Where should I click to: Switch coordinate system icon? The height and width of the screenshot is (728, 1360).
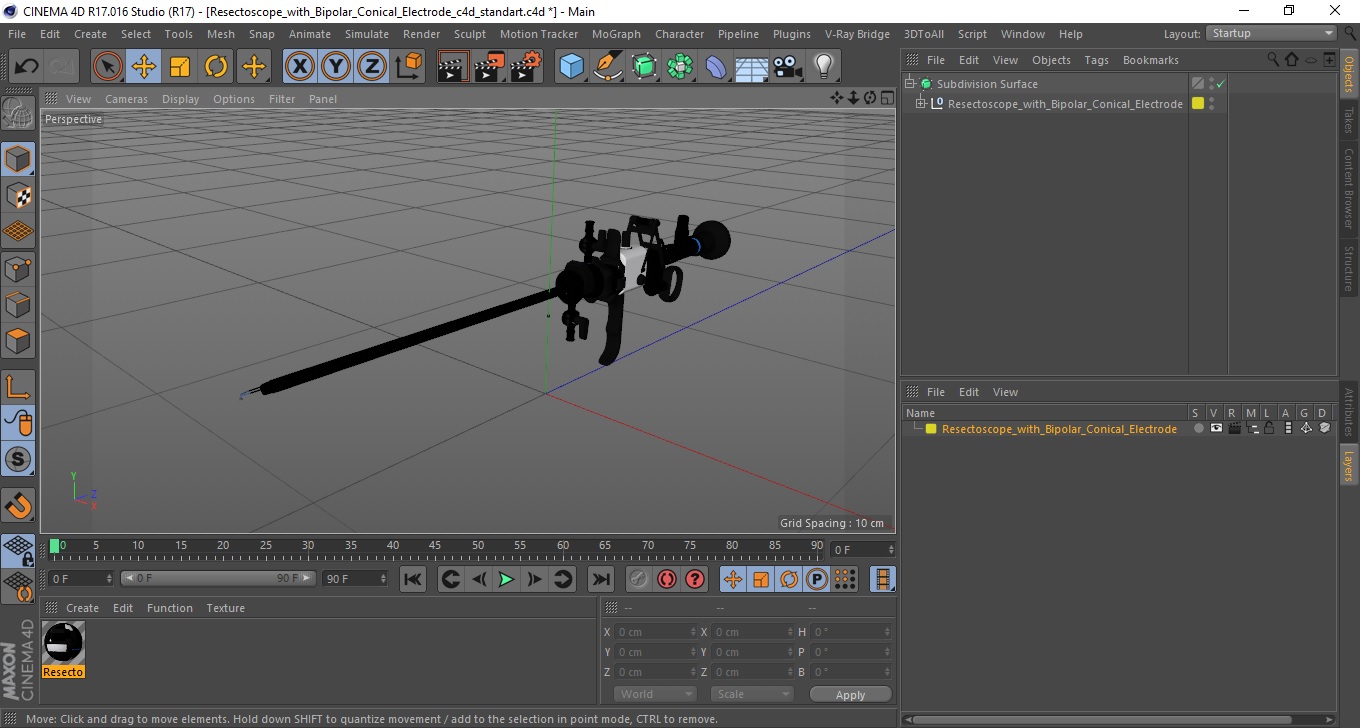click(x=408, y=67)
